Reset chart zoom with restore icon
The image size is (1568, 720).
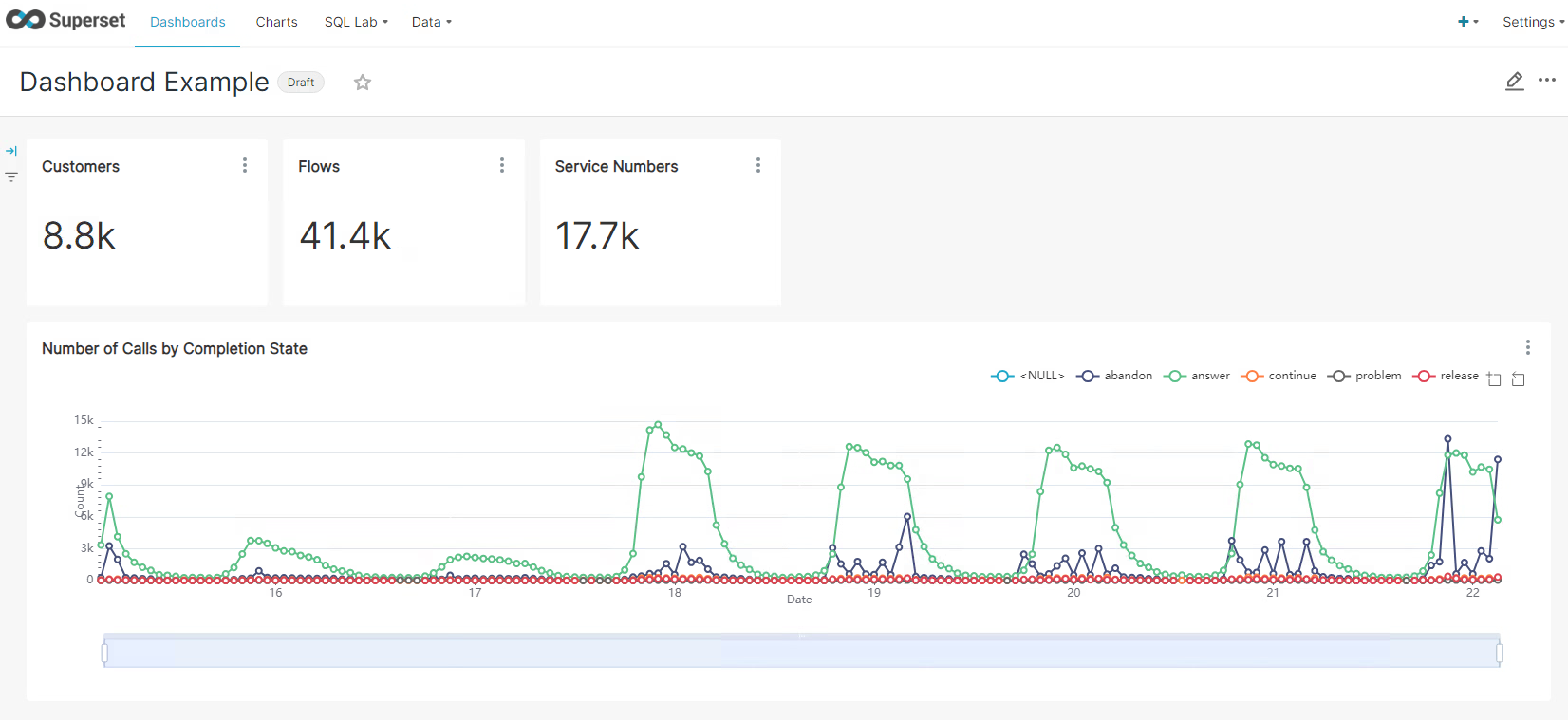(x=1518, y=379)
